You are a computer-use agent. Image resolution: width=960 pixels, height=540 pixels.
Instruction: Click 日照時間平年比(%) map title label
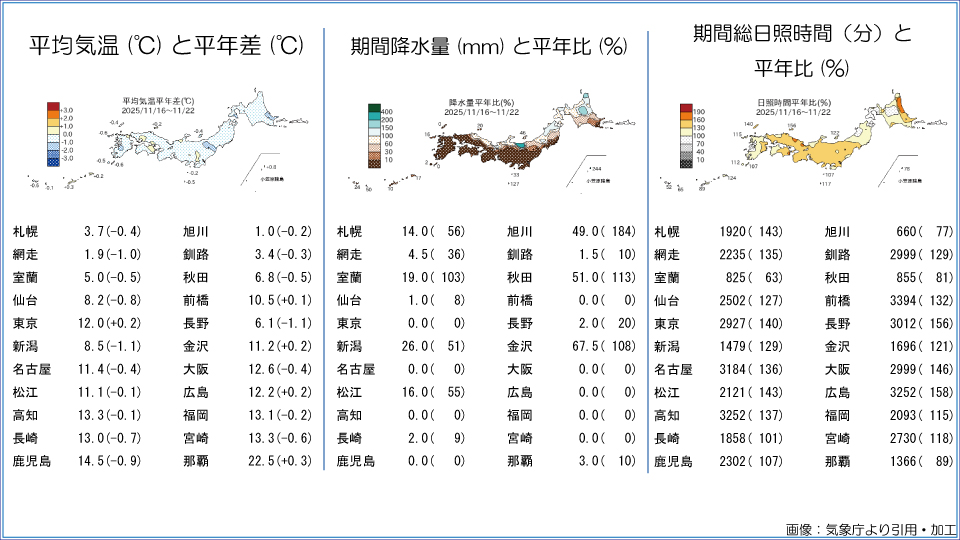pyautogui.click(x=795, y=102)
